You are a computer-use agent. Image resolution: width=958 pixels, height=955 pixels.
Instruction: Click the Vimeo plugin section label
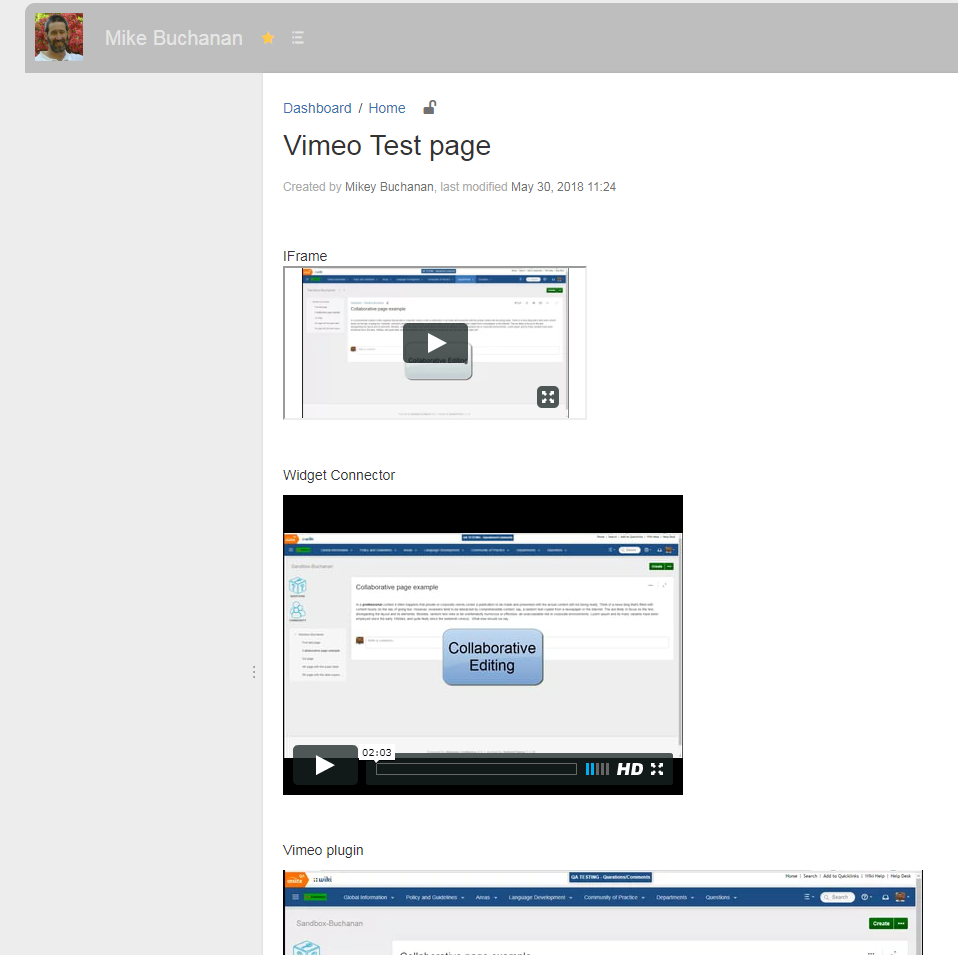click(x=323, y=851)
